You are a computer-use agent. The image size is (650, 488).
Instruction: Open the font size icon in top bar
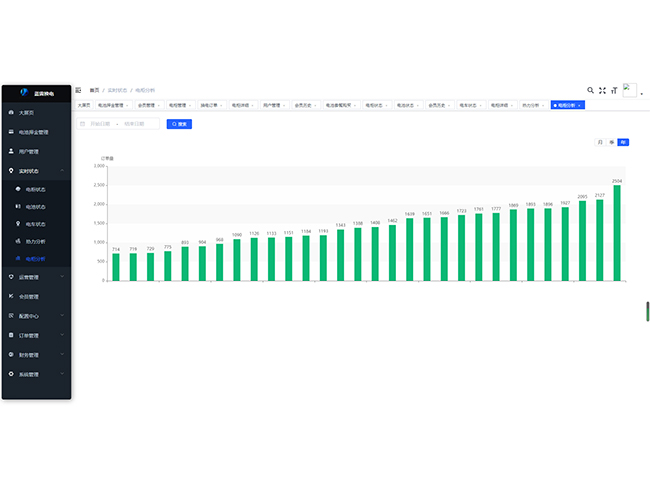pyautogui.click(x=614, y=90)
